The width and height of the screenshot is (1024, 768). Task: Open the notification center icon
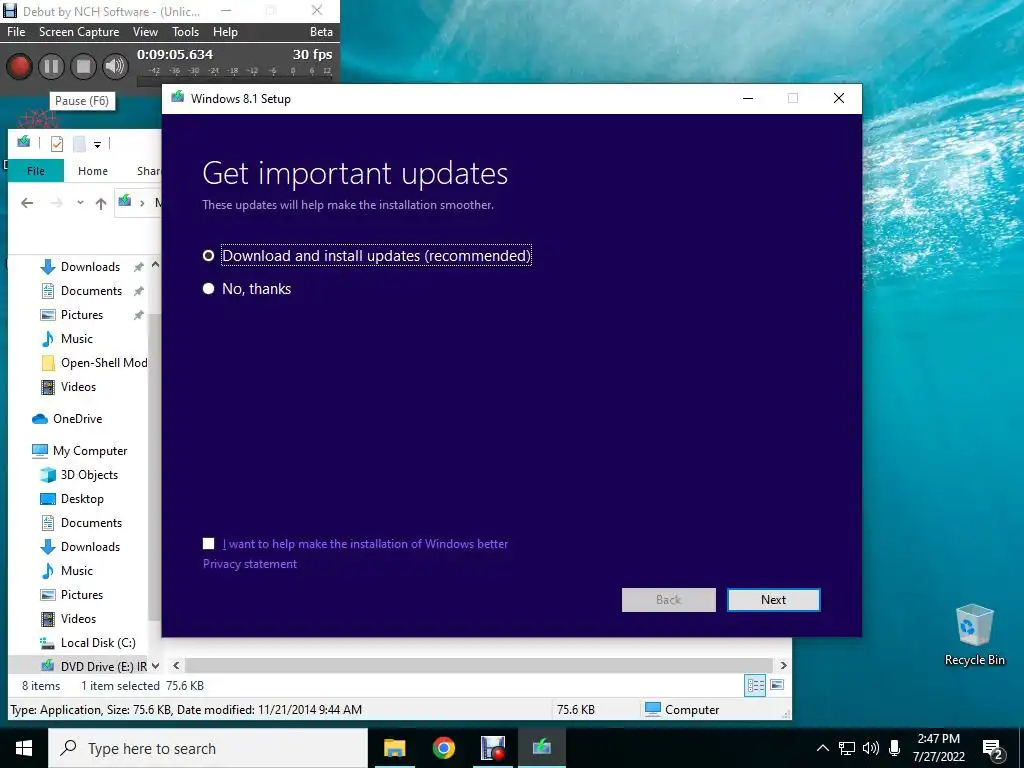coord(993,749)
